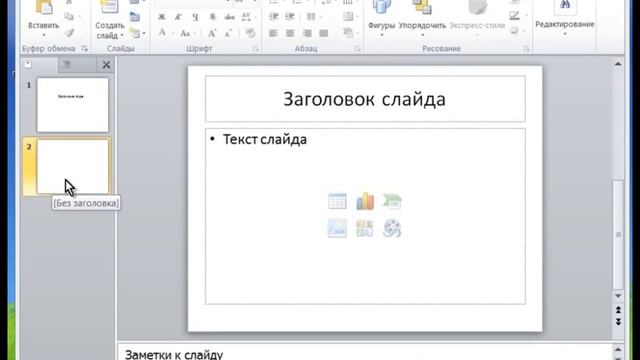Image resolution: width=640 pixels, height=360 pixels.
Task: Click the Format Painter brush icon
Action: click(69, 32)
